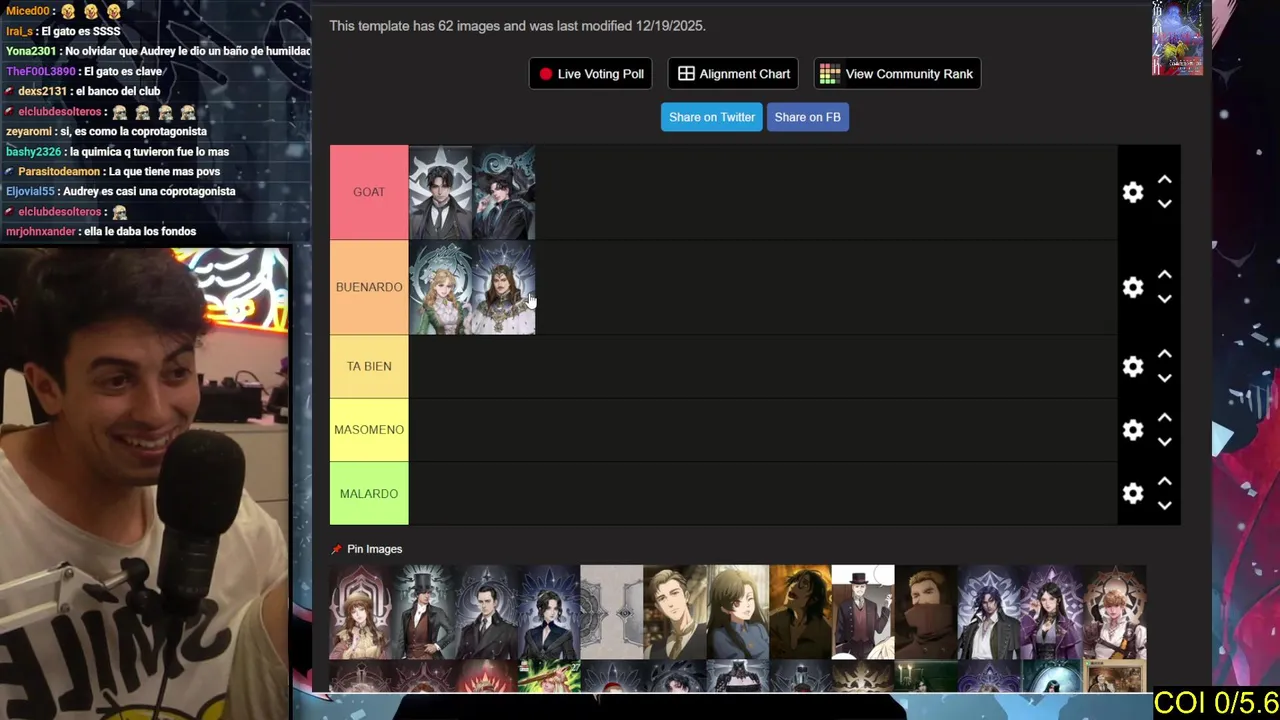Move the BUENARDO tier row down
1280x720 pixels.
1164,298
